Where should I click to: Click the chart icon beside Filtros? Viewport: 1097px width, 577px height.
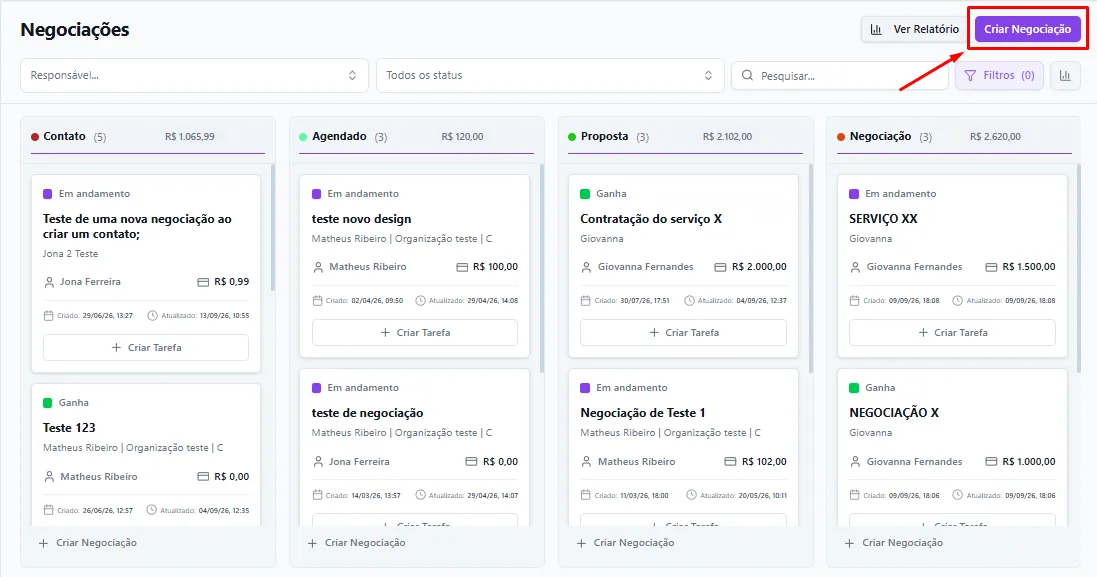pyautogui.click(x=1065, y=76)
